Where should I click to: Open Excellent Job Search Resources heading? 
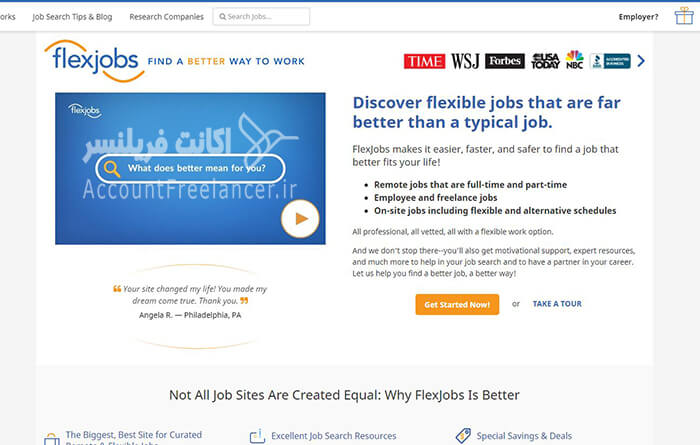(x=333, y=436)
